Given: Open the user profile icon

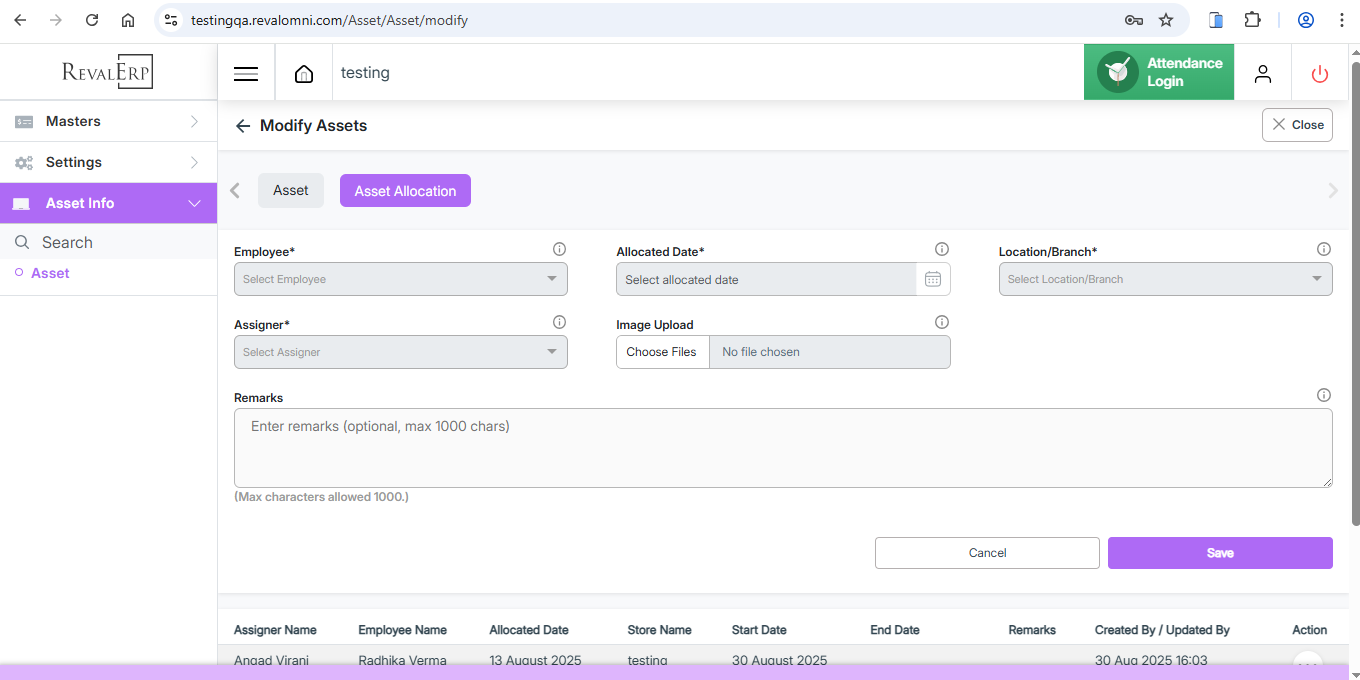Looking at the screenshot, I should click(1263, 74).
